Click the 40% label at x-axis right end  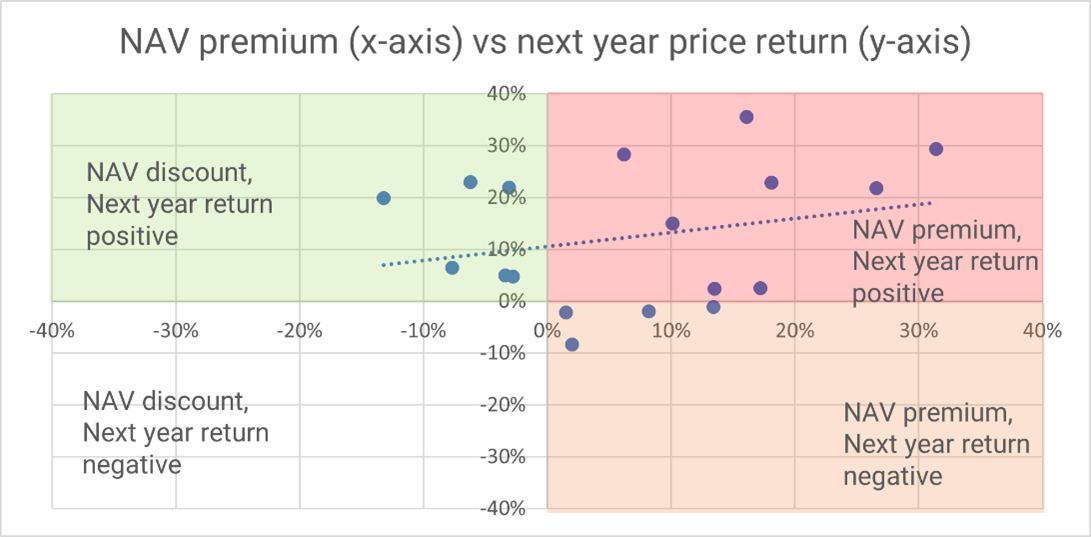(x=1040, y=330)
